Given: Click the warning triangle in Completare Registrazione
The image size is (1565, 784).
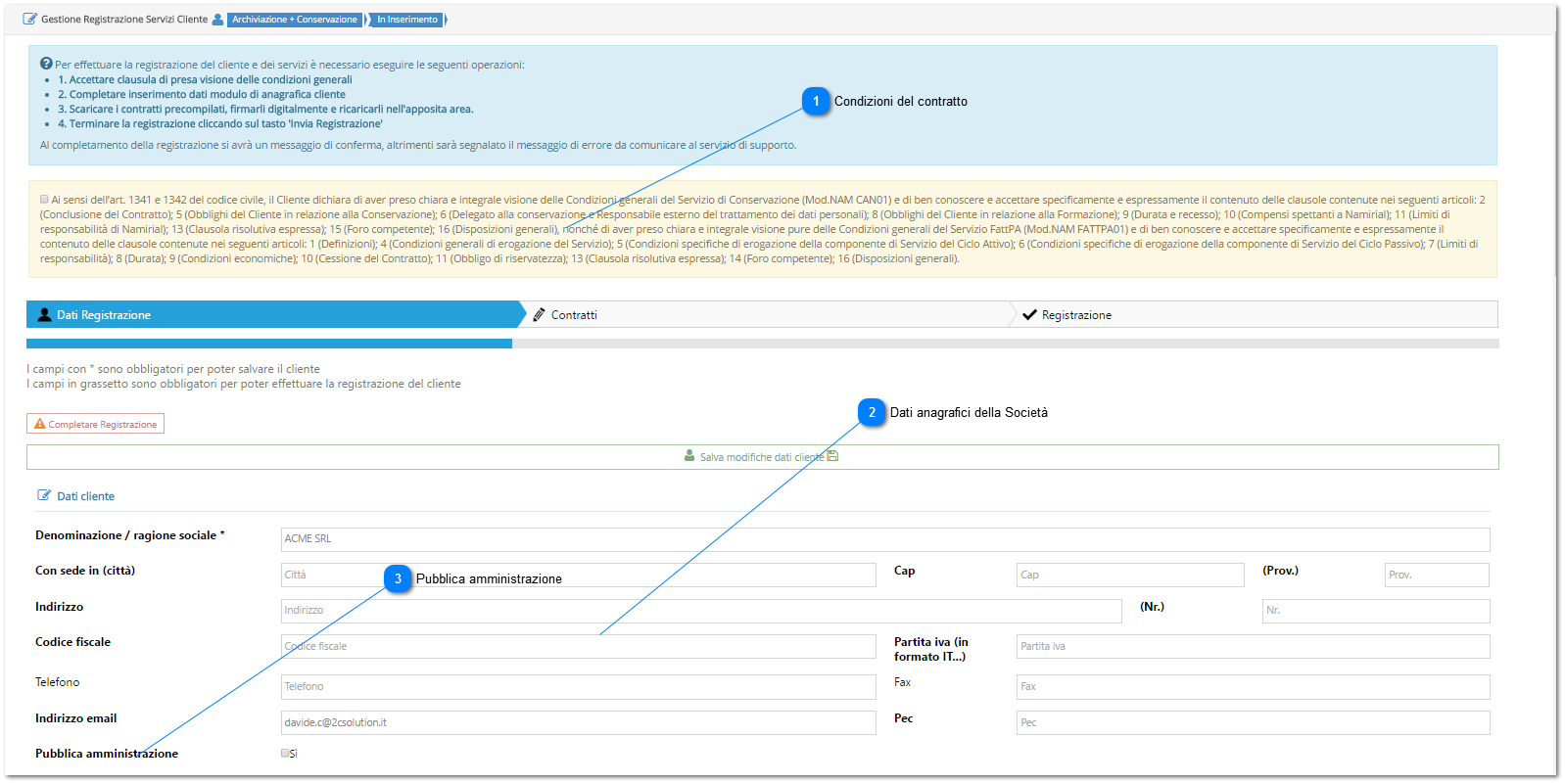Looking at the screenshot, I should click(40, 424).
